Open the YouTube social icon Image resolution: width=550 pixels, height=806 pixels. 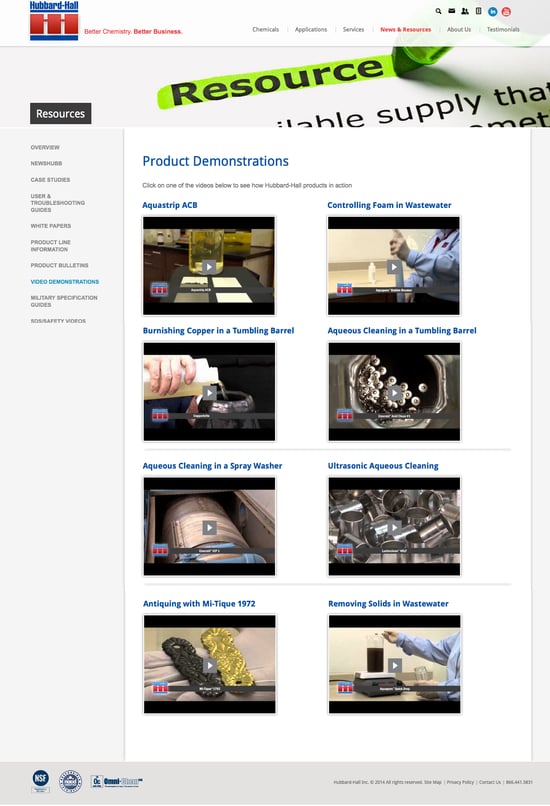pyautogui.click(x=506, y=11)
